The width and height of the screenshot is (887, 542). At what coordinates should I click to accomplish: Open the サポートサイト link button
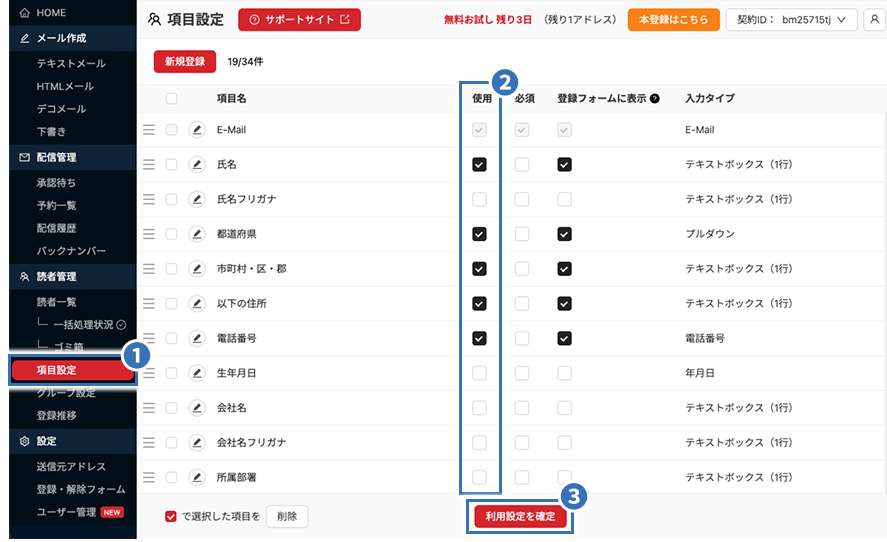pyautogui.click(x=299, y=19)
